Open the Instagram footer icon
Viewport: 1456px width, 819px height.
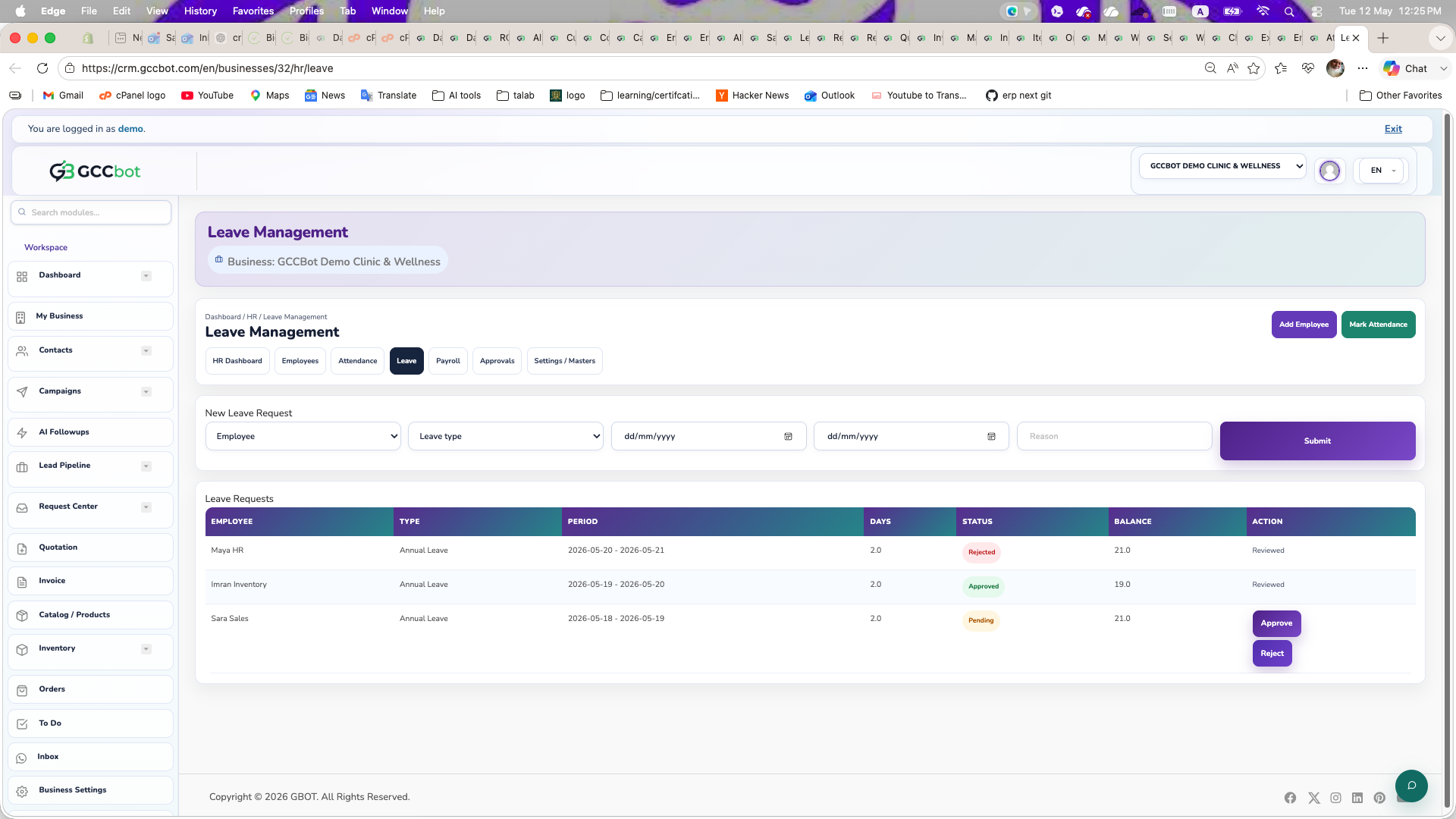(1335, 798)
